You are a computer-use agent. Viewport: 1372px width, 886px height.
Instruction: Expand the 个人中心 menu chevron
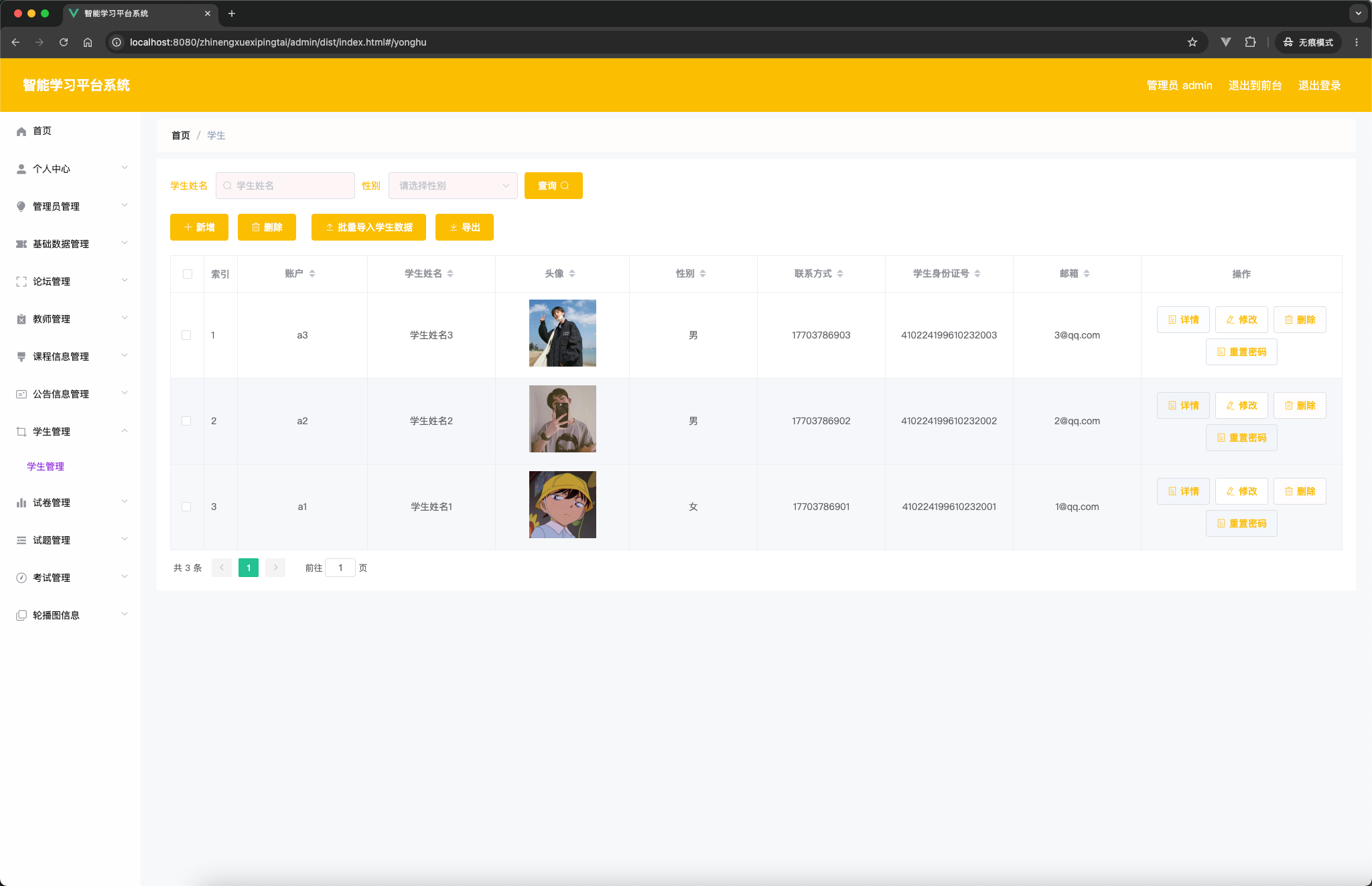tap(125, 168)
